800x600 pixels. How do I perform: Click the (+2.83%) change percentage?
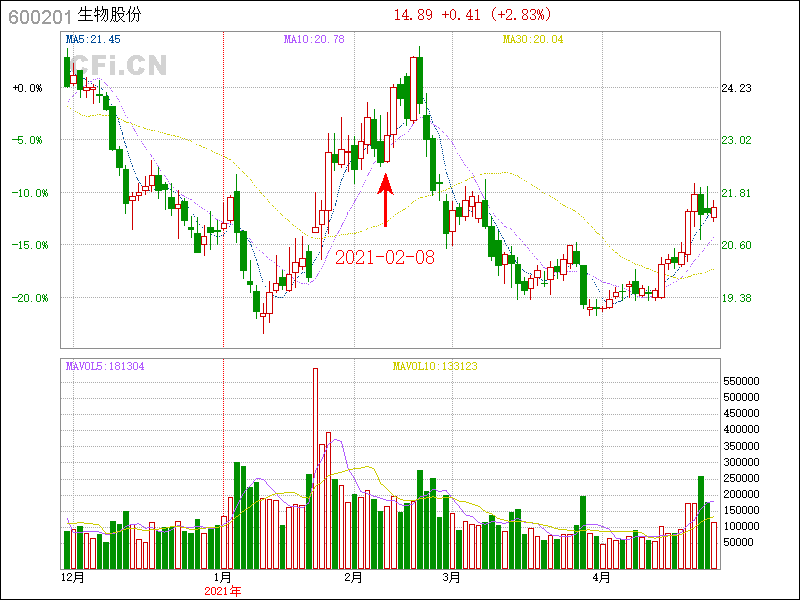pos(520,15)
